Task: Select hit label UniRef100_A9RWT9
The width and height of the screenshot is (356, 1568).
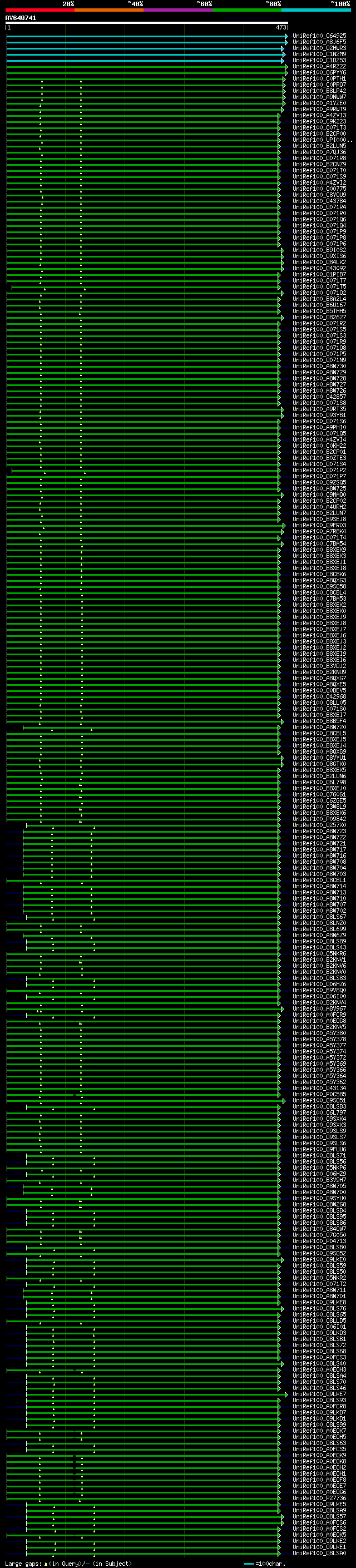Action: pos(319,109)
